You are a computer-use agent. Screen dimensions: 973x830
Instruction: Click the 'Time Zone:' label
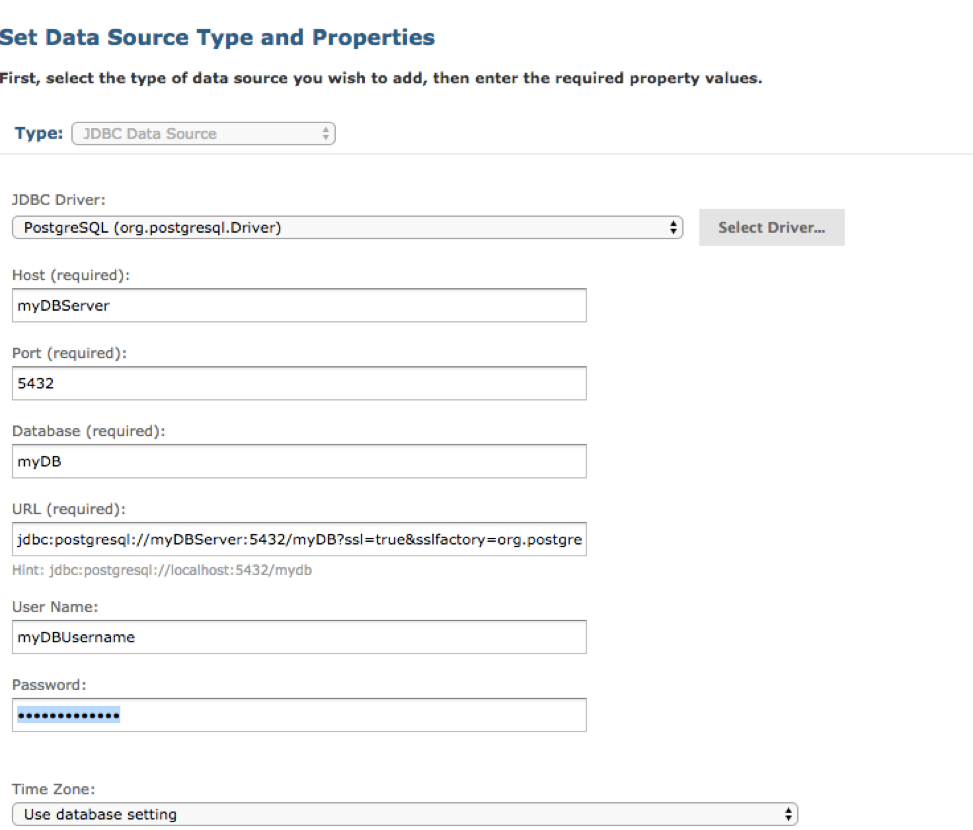(x=55, y=787)
